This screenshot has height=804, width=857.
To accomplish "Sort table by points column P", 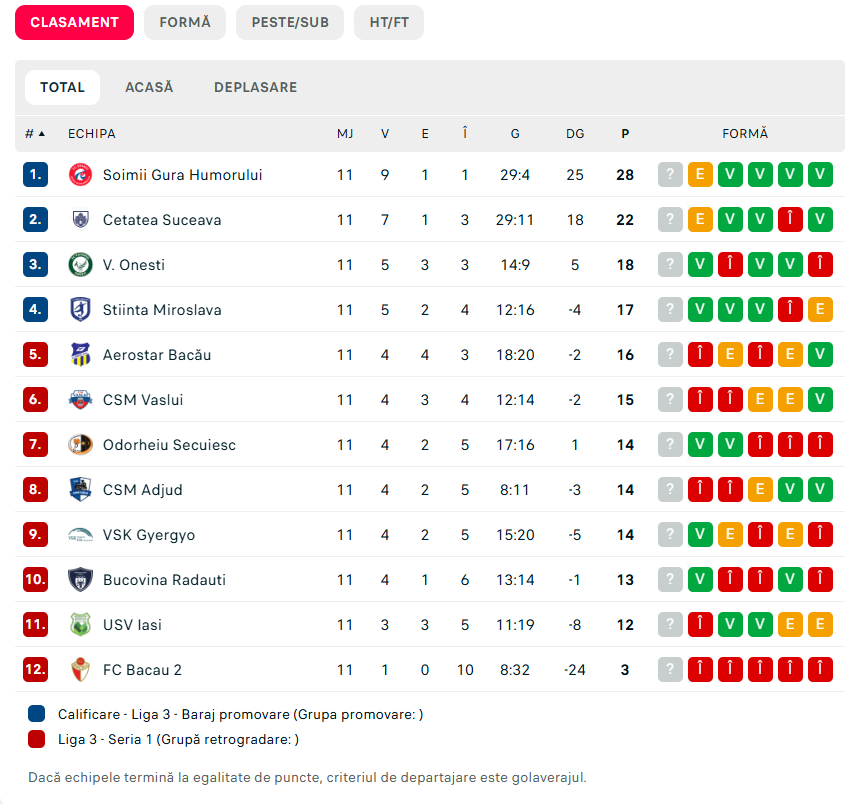I will 625,134.
